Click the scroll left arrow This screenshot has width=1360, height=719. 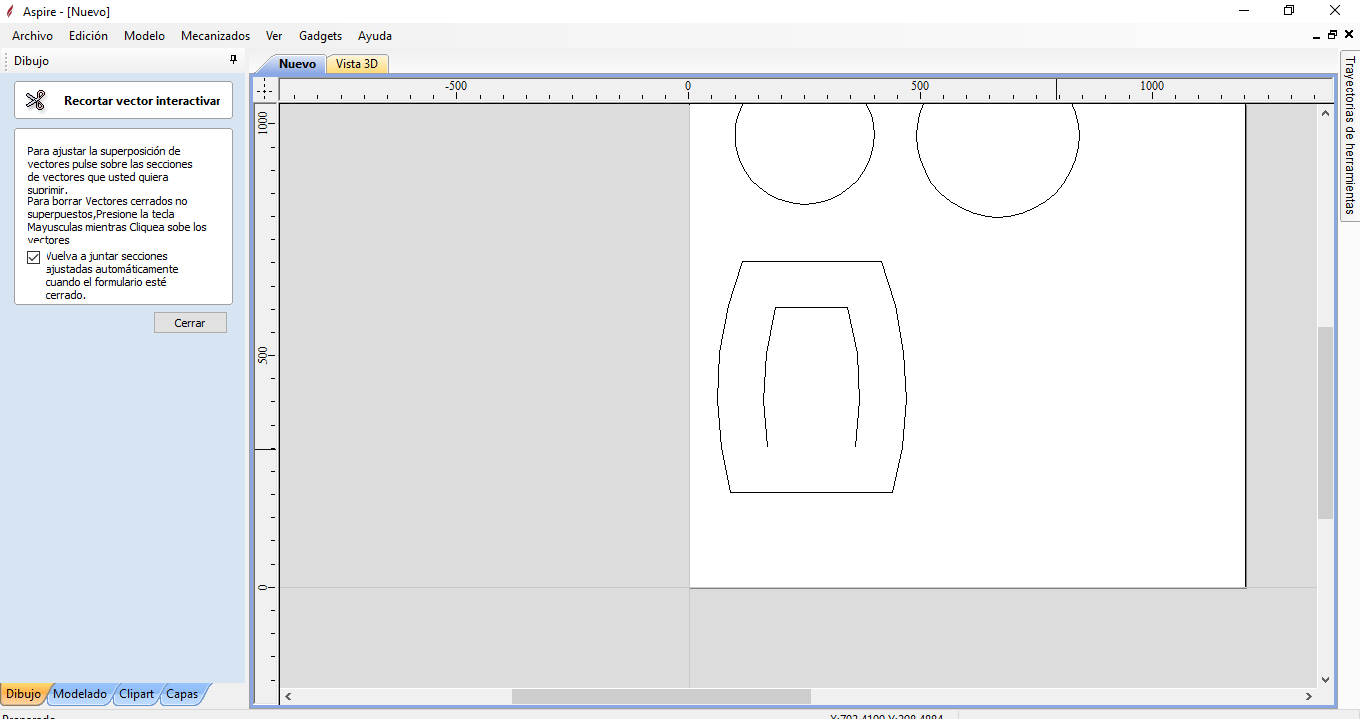pyautogui.click(x=289, y=696)
